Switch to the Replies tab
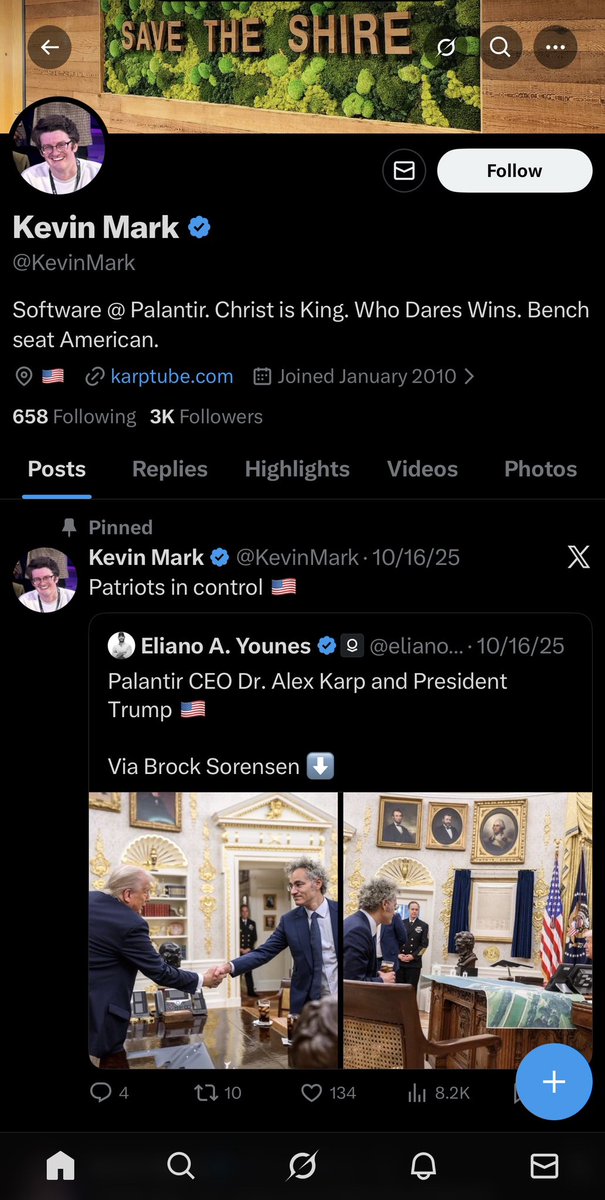The image size is (605, 1200). point(170,469)
